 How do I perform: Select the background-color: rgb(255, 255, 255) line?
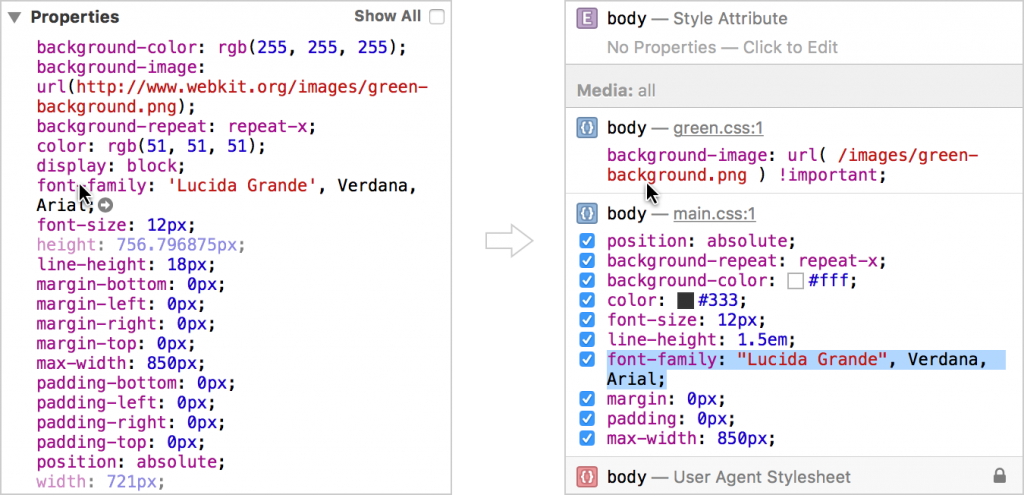222,48
